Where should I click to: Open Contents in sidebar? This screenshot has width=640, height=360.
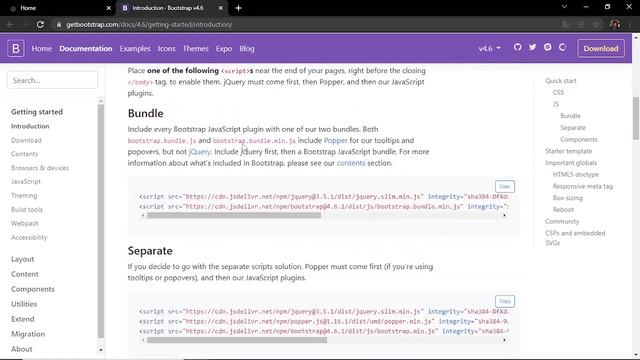point(24,154)
